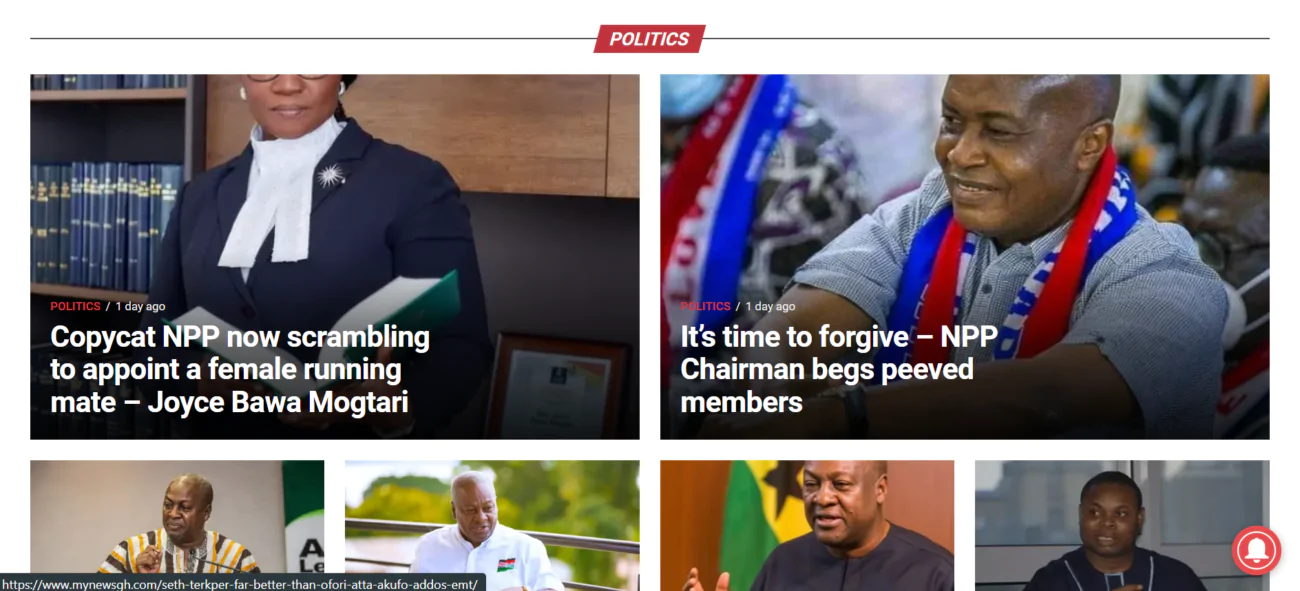Click the red notification bell icon
This screenshot has width=1300, height=591.
(x=1256, y=550)
